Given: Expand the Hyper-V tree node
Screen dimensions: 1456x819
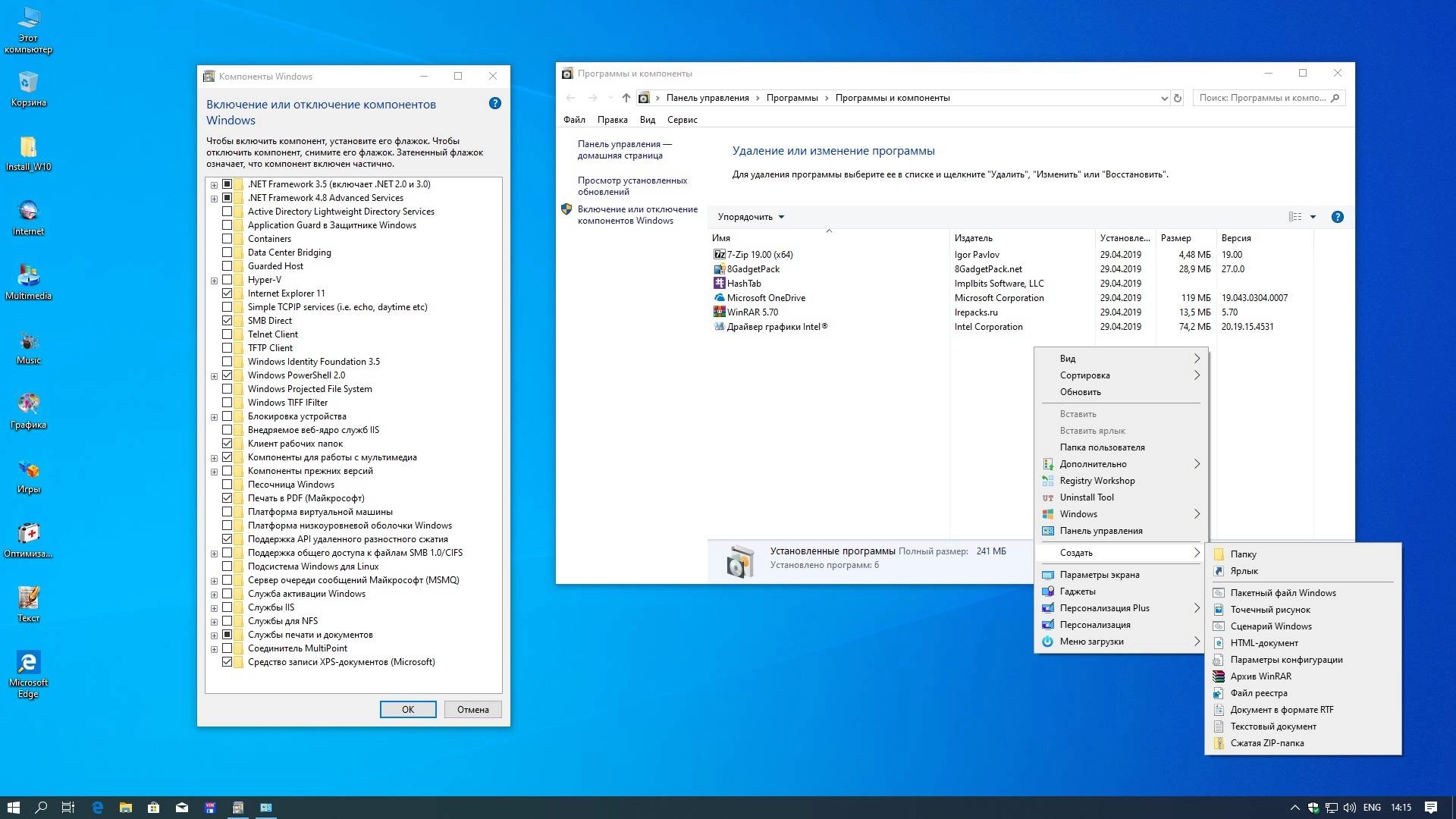Looking at the screenshot, I should coord(214,281).
